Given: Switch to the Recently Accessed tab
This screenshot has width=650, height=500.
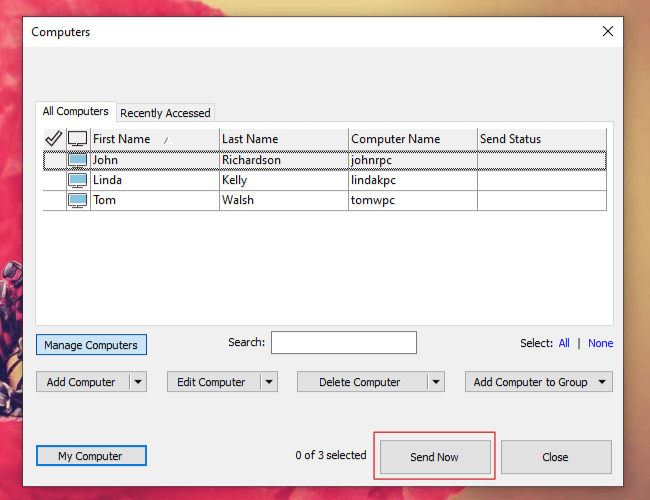Looking at the screenshot, I should [165, 113].
